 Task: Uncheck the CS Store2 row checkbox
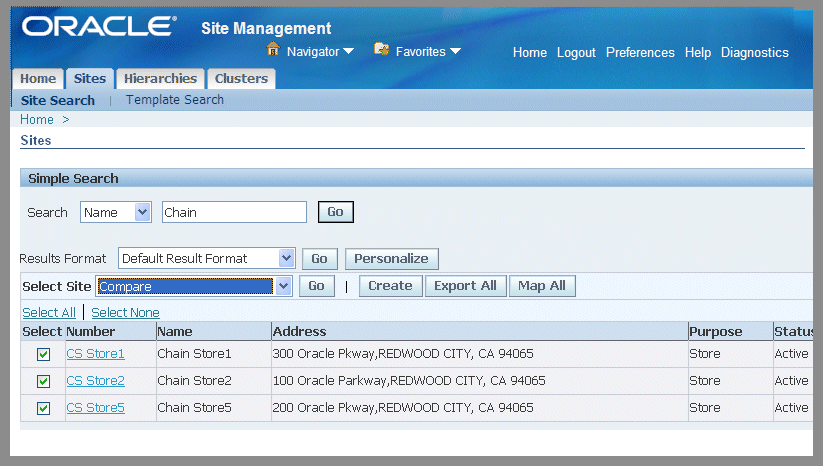coord(44,381)
